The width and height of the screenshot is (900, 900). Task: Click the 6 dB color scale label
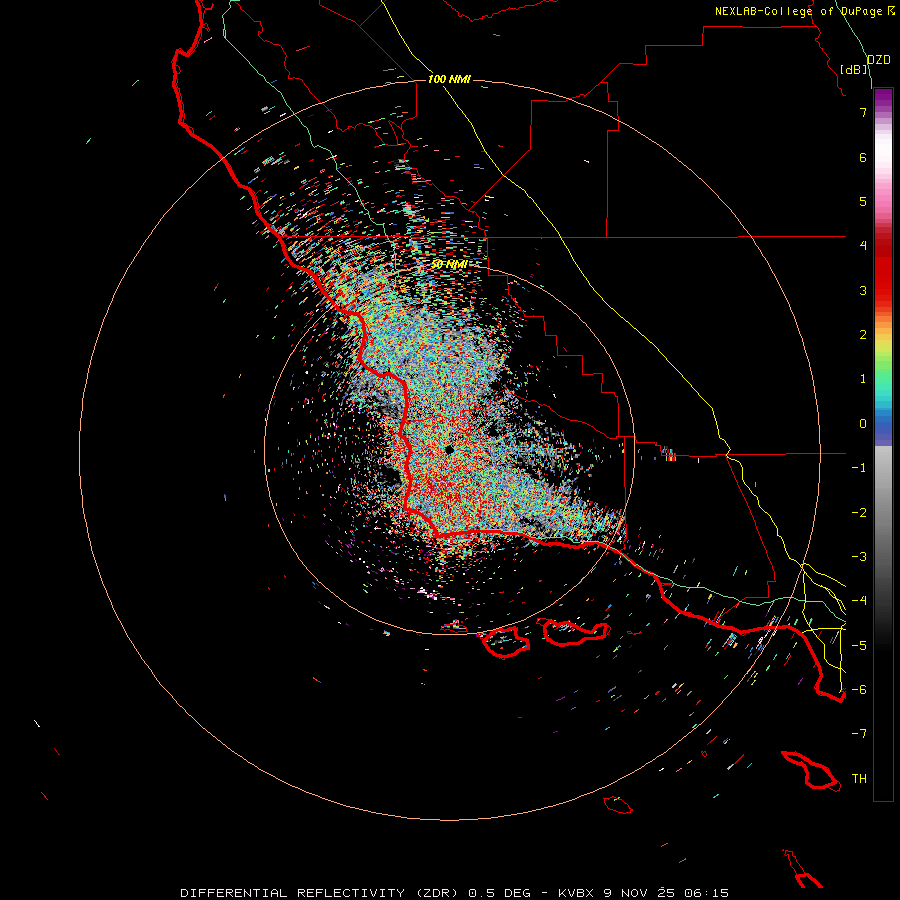(x=863, y=157)
